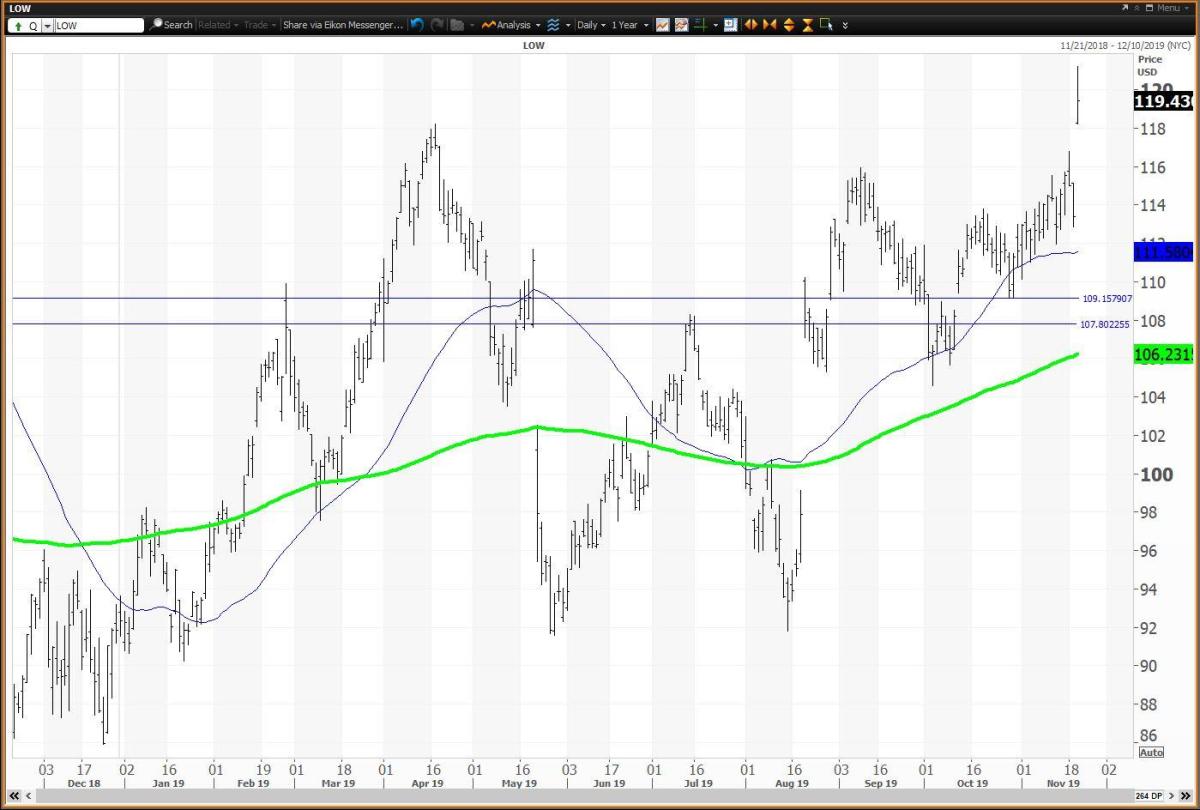Click the horizontal compress arrows icon
The height and width of the screenshot is (810, 1200).
click(x=770, y=25)
